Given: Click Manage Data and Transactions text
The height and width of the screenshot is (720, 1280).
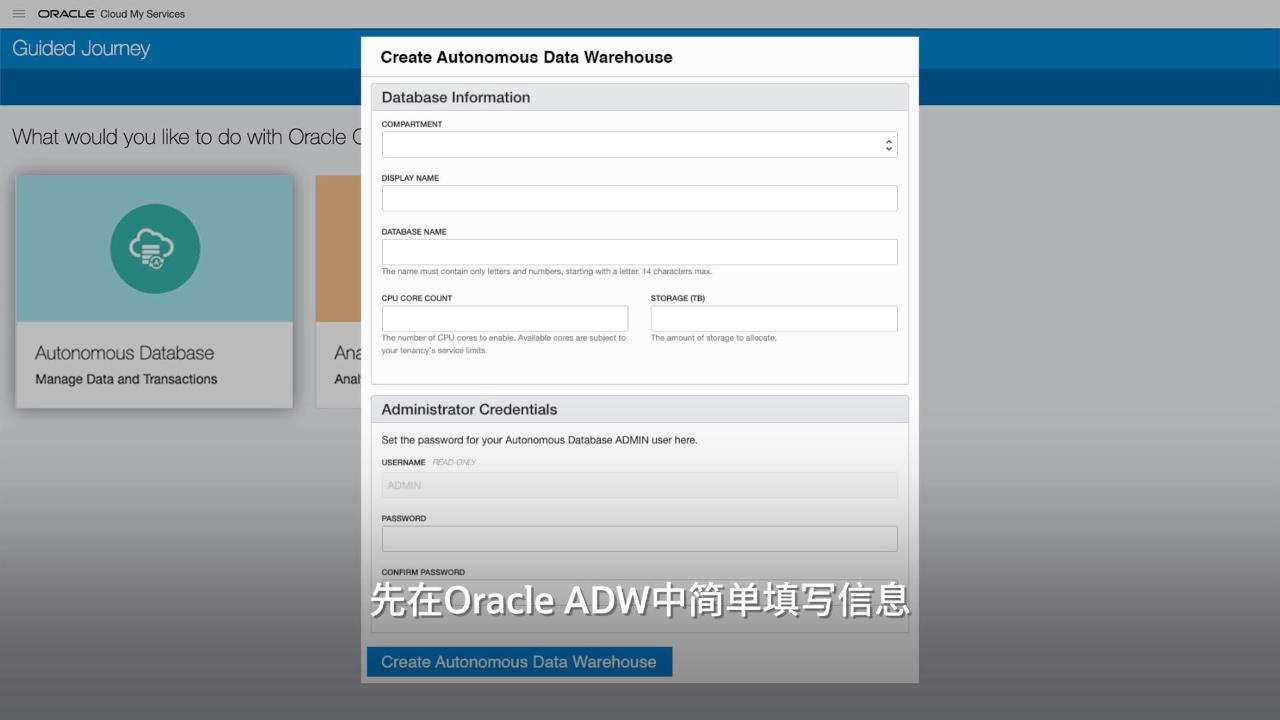Looking at the screenshot, I should click(x=126, y=379).
